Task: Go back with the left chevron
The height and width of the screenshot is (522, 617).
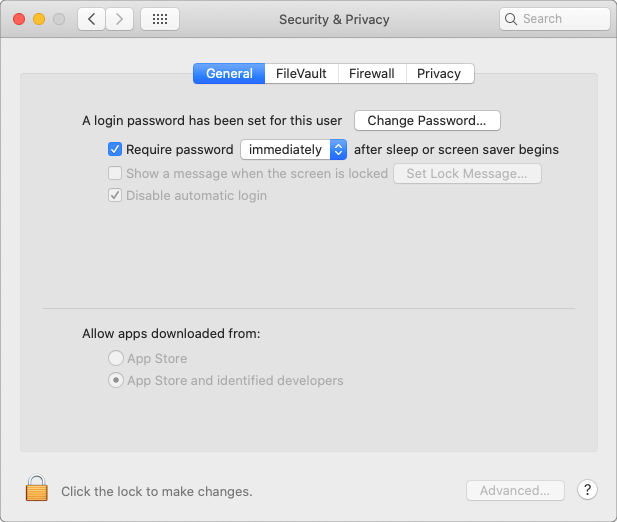Action: pyautogui.click(x=92, y=19)
